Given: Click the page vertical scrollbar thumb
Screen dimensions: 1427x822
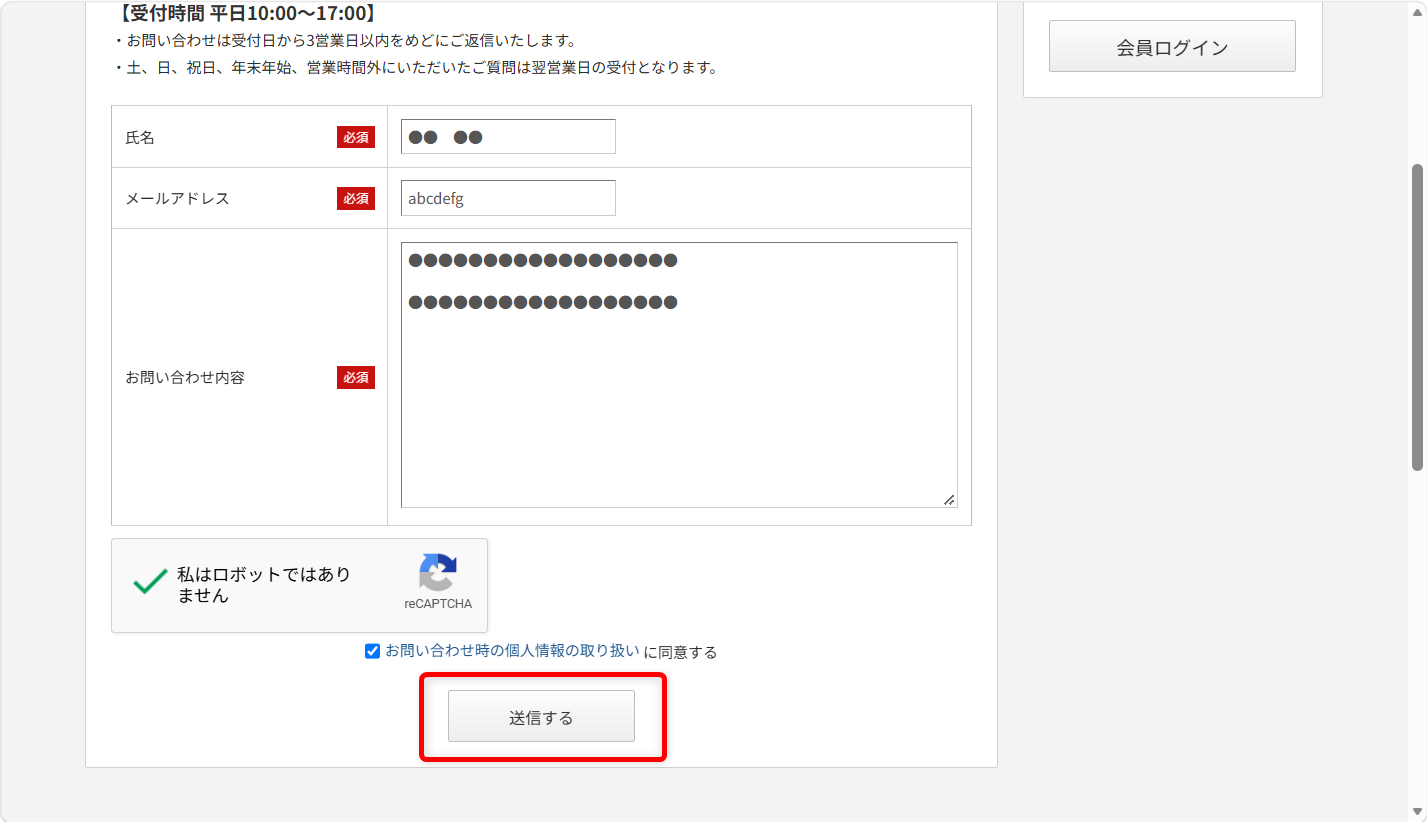Looking at the screenshot, I should click(1417, 317).
